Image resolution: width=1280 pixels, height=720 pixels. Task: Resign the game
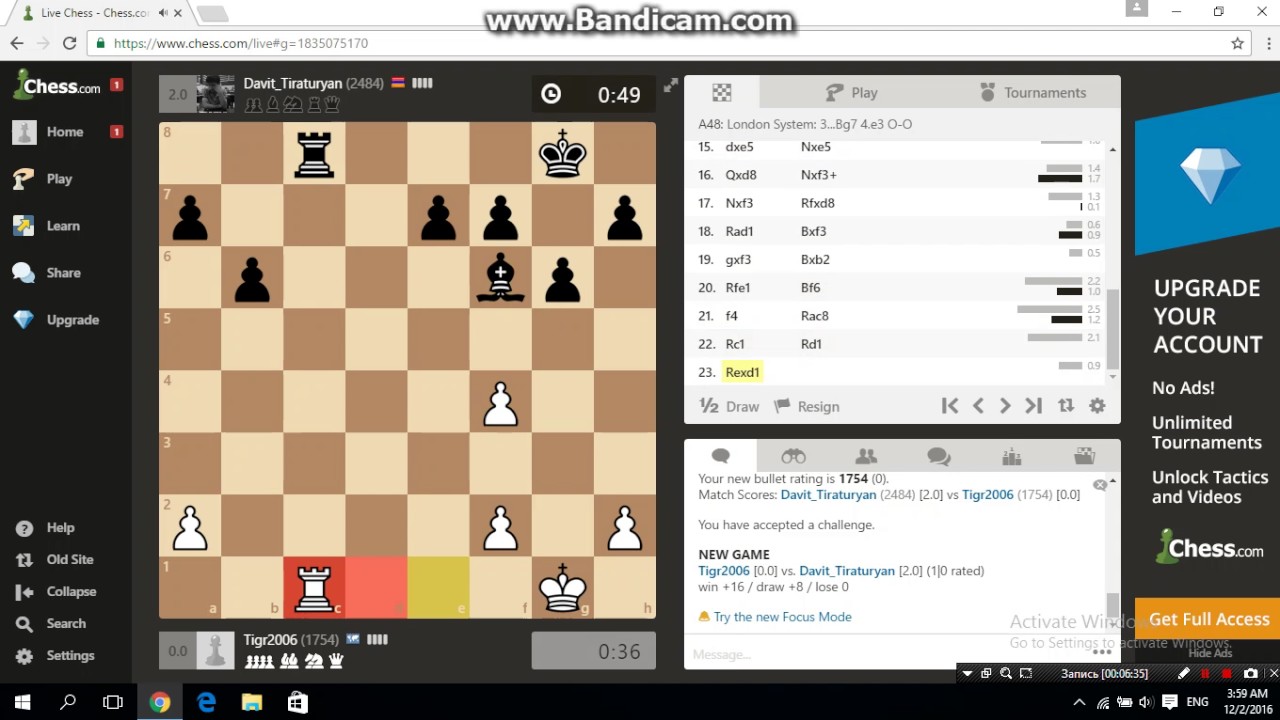807,406
